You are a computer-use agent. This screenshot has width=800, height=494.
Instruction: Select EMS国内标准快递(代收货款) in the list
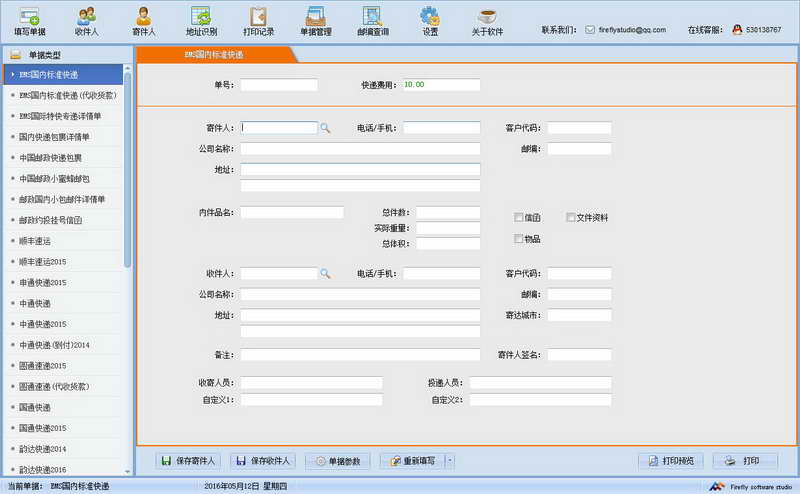click(x=63, y=95)
